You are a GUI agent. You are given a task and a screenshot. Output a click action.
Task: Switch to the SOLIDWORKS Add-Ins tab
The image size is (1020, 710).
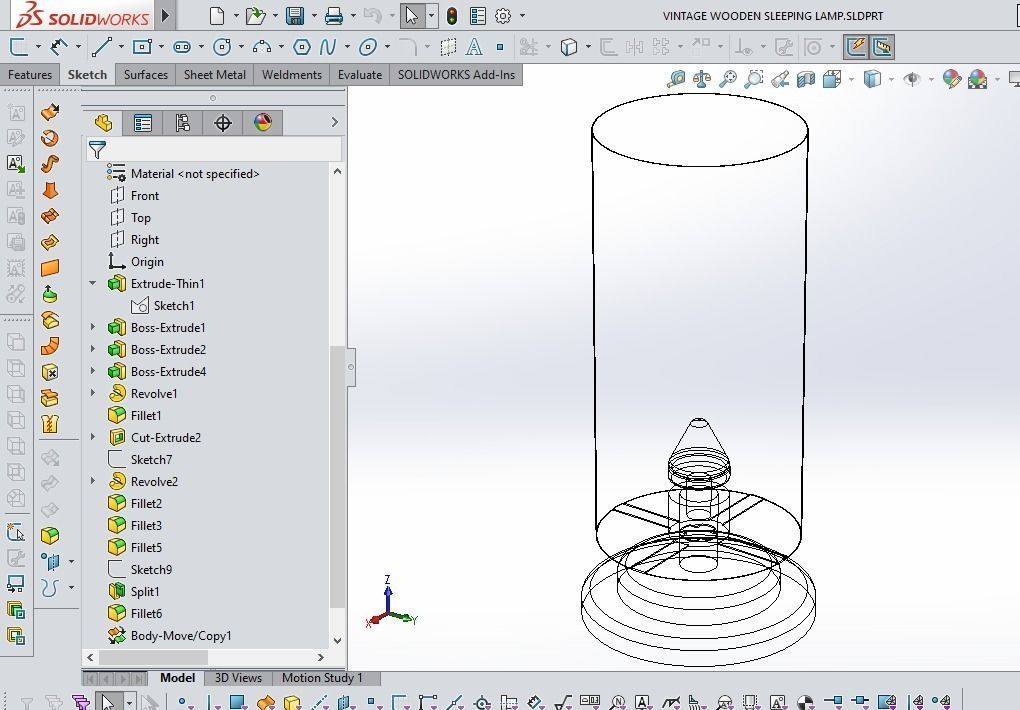(456, 75)
